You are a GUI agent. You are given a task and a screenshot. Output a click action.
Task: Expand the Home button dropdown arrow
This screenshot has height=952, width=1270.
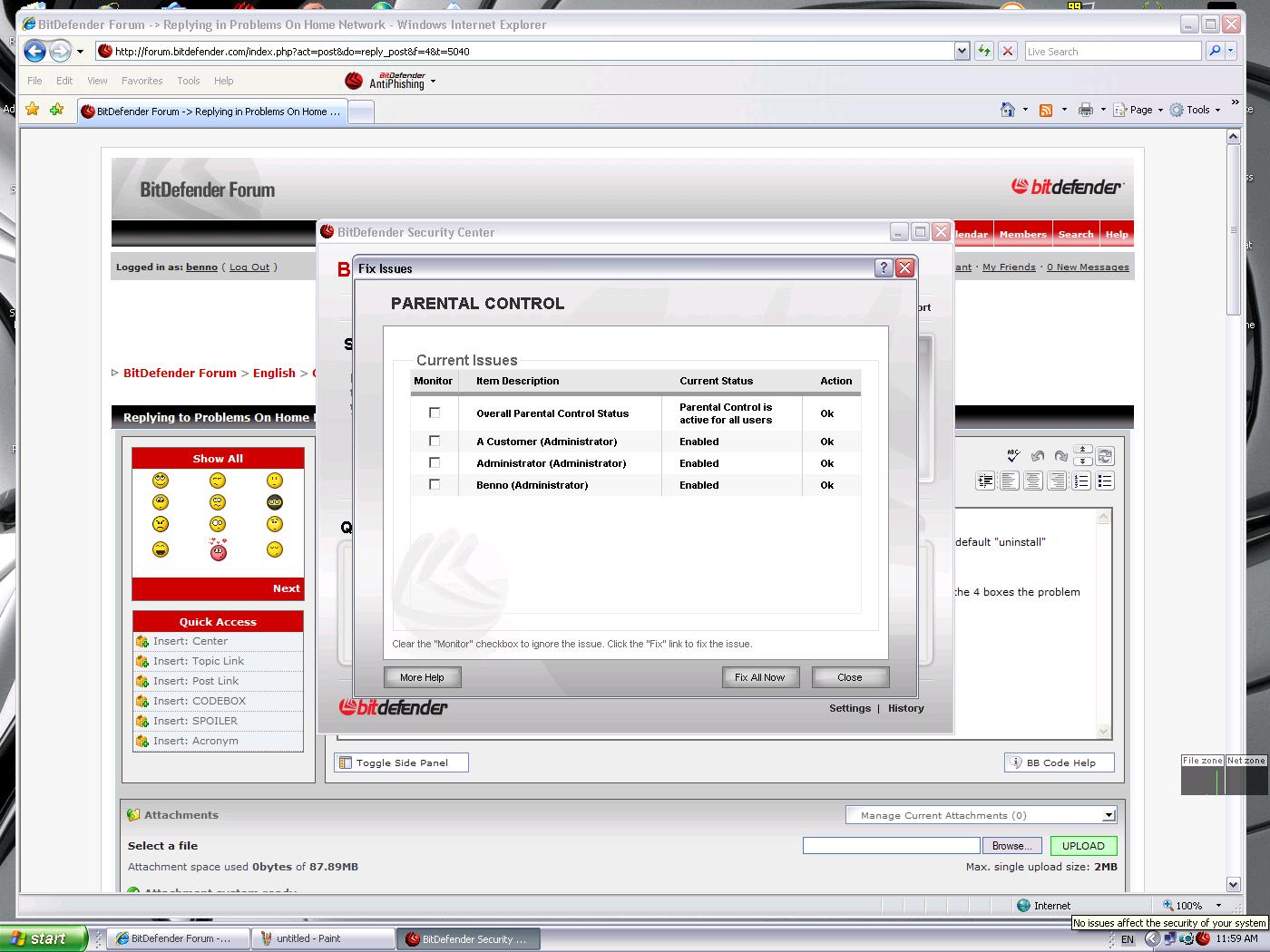pos(1025,110)
